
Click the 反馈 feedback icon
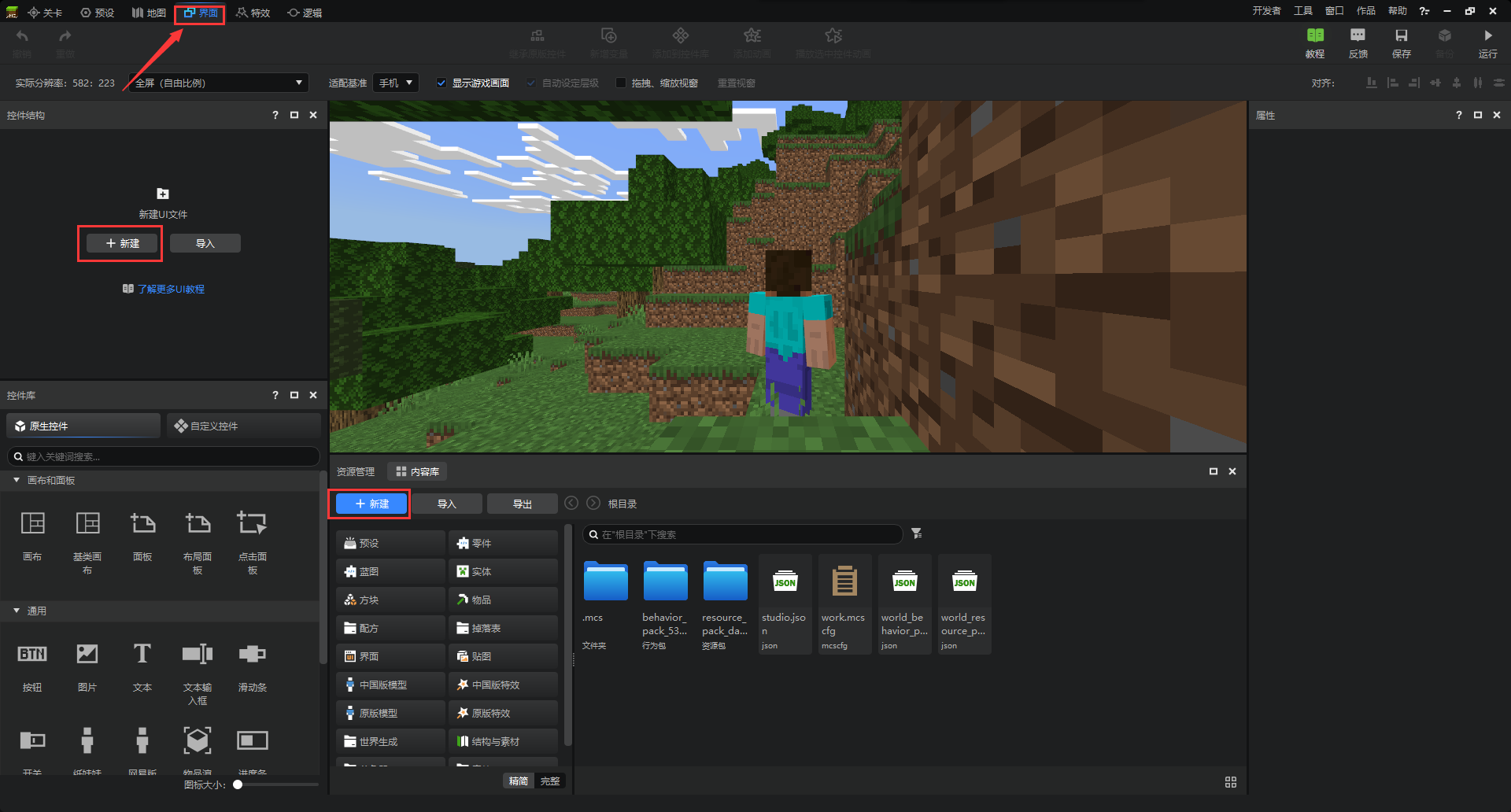tap(1358, 35)
